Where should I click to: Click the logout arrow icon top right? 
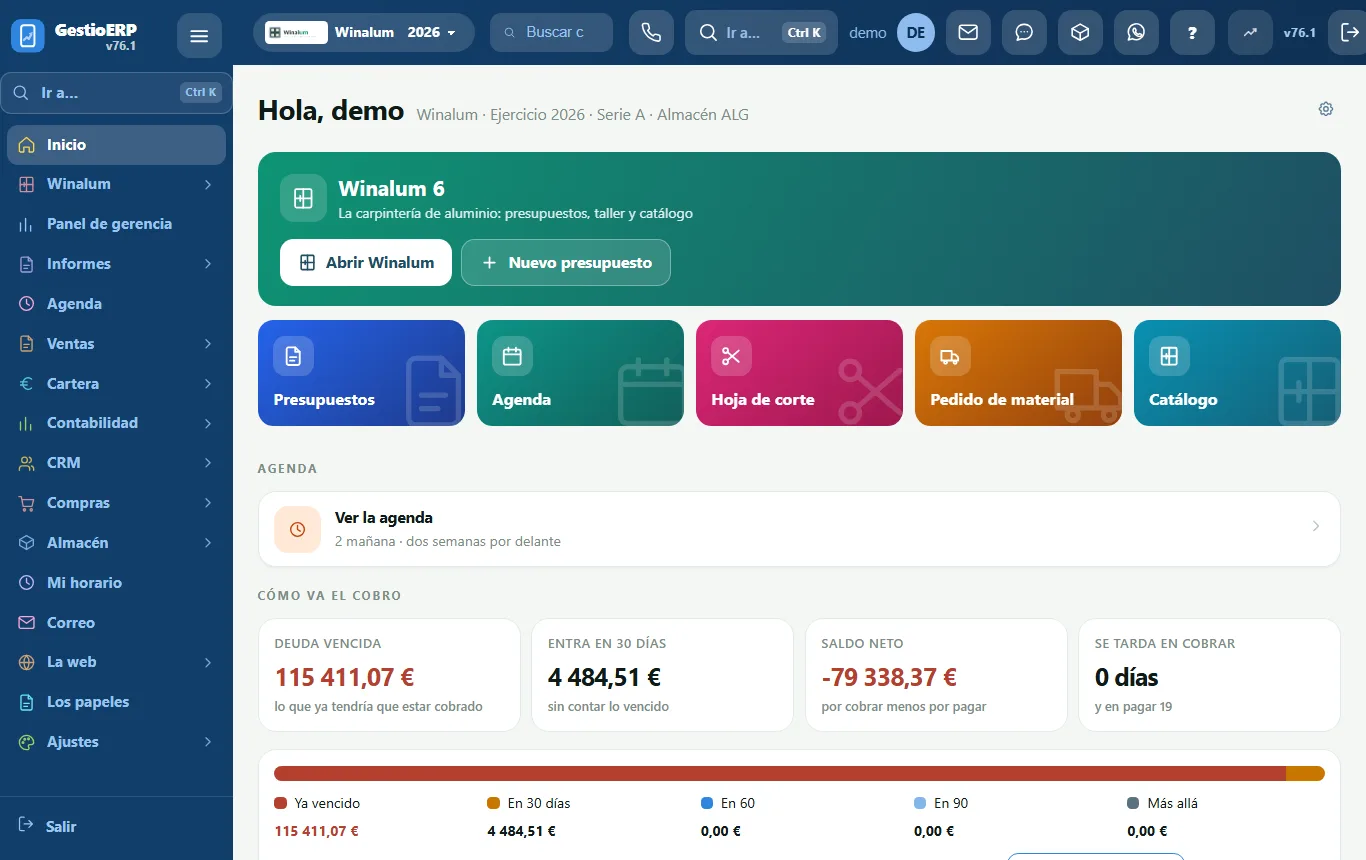[x=1347, y=33]
